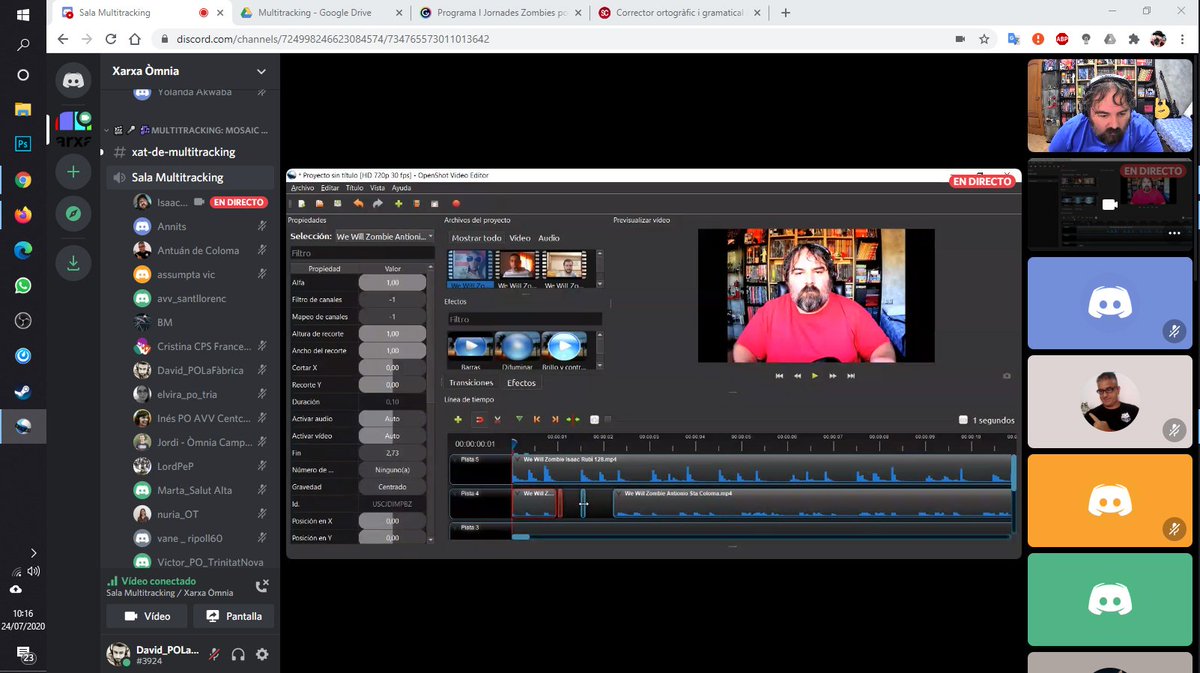Select the Xarxa Òmnia server icon
The height and width of the screenshot is (673, 1200).
(73, 127)
